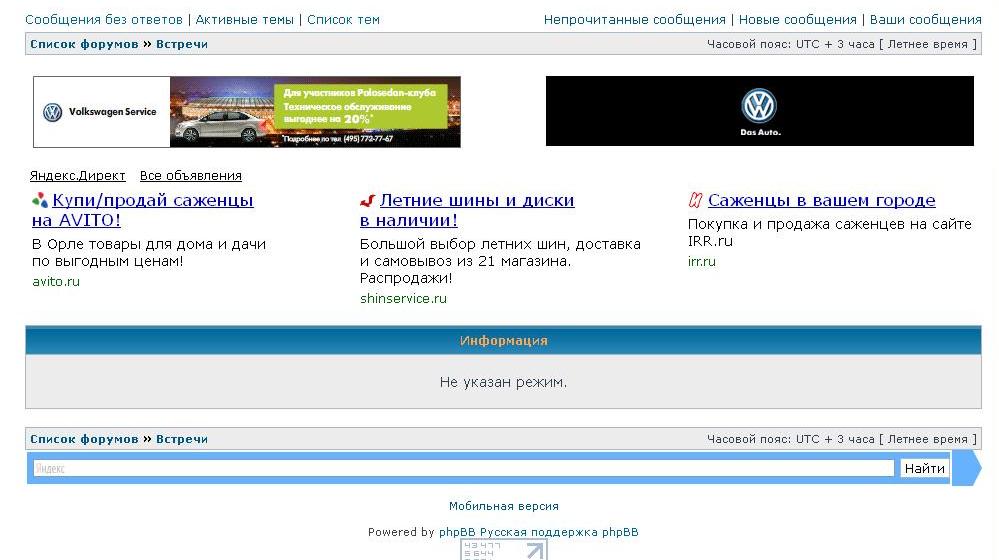The height and width of the screenshot is (560, 999).
Task: Open Список тем link
Action: (343, 19)
